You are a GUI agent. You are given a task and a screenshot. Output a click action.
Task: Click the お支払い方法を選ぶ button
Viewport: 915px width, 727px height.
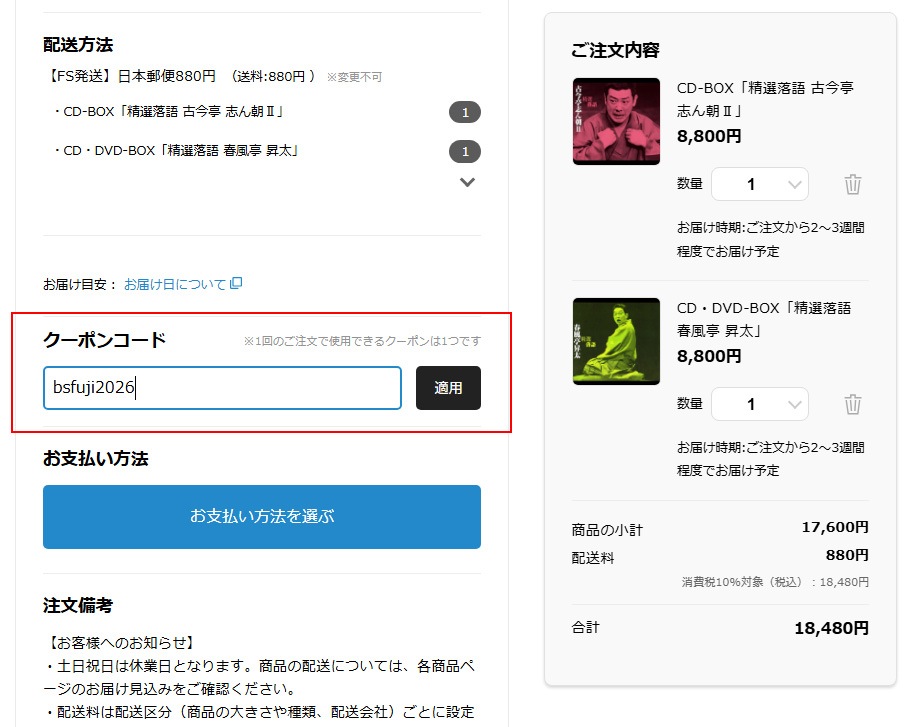coord(262,517)
